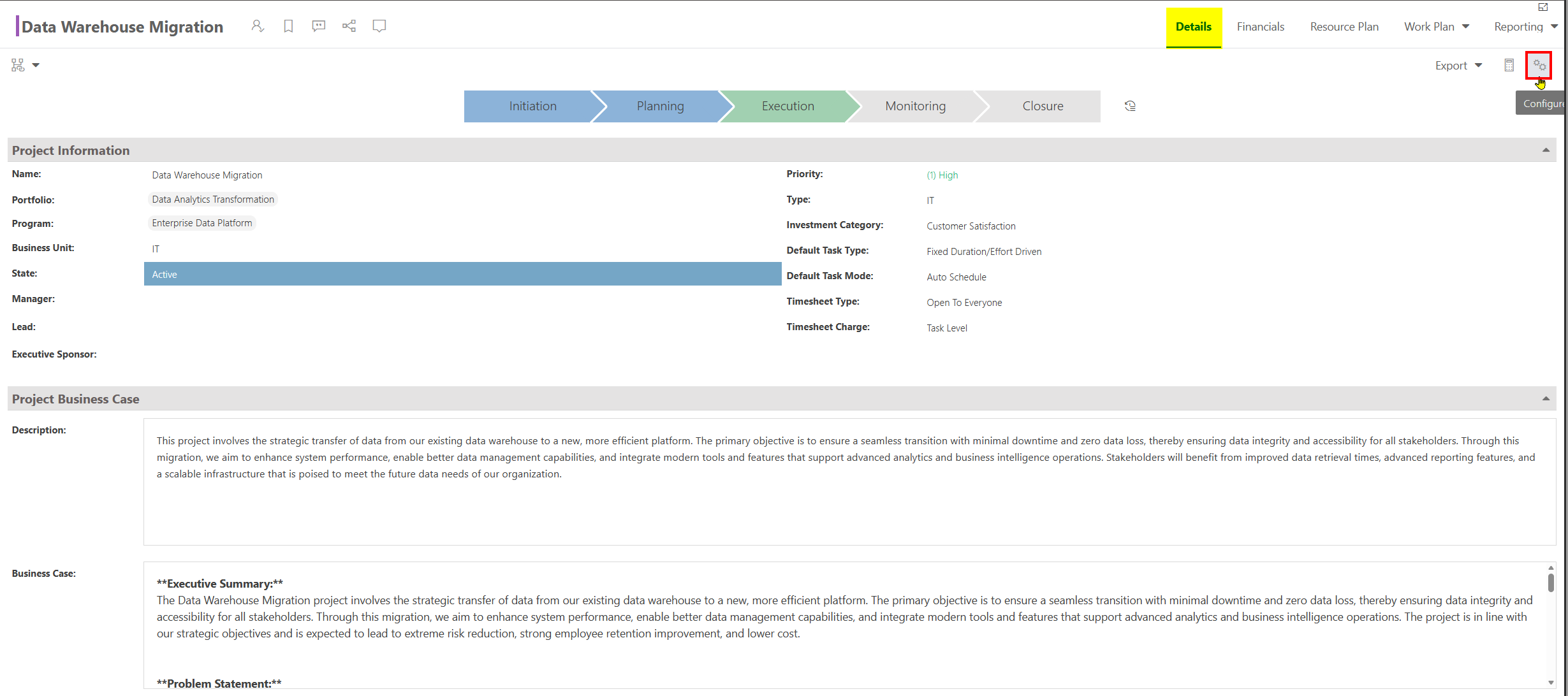Click the calculator icon near Export
Viewport: 1568px width, 696px height.
click(x=1509, y=65)
